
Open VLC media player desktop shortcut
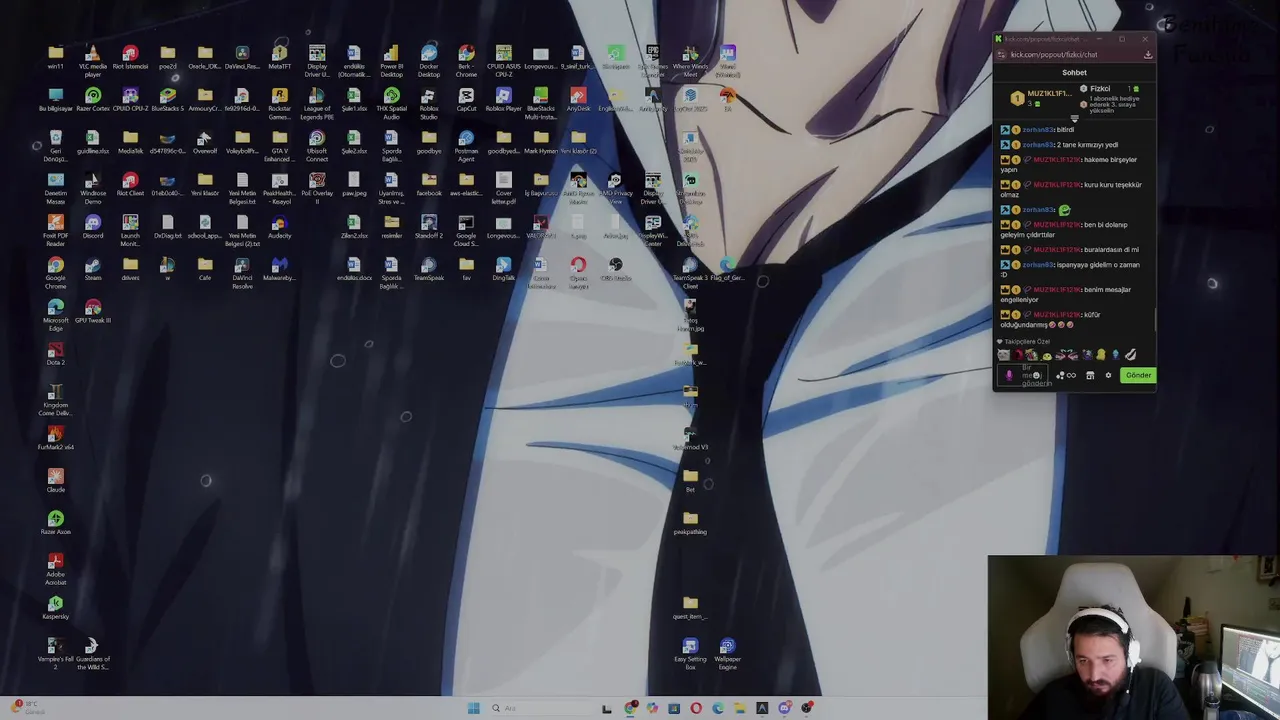[x=92, y=60]
